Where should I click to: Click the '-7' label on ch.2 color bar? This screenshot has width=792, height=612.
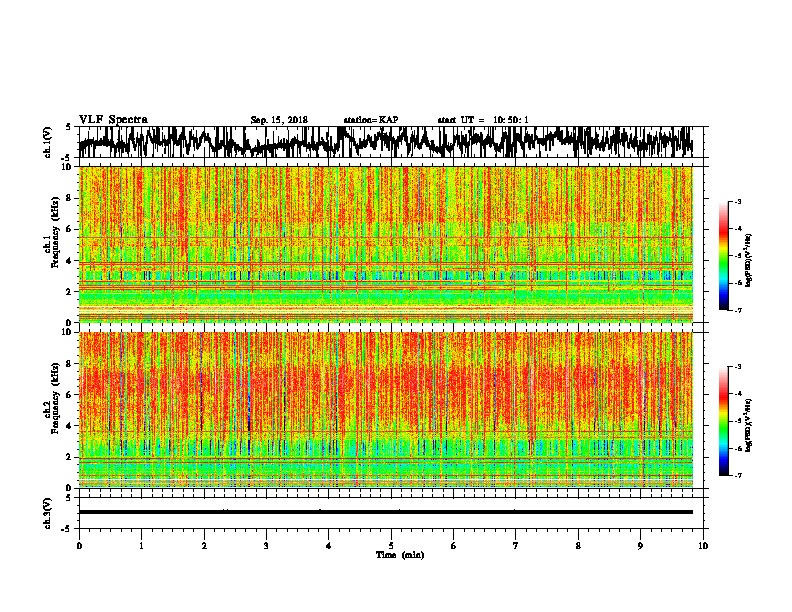(x=738, y=476)
